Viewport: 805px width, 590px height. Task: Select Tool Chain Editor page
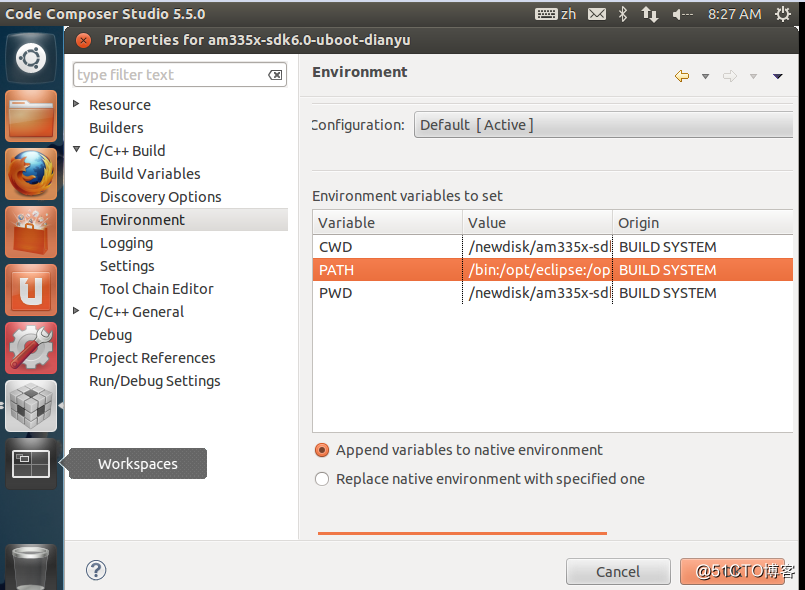(157, 289)
